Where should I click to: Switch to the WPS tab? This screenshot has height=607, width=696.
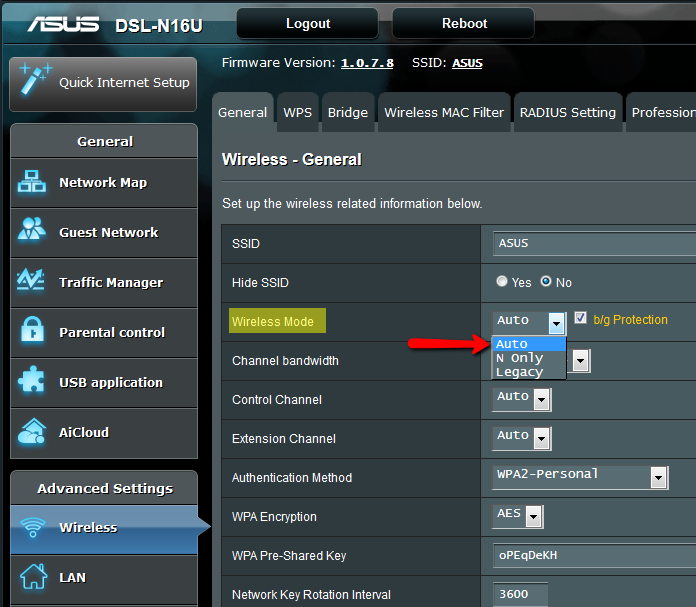[297, 112]
